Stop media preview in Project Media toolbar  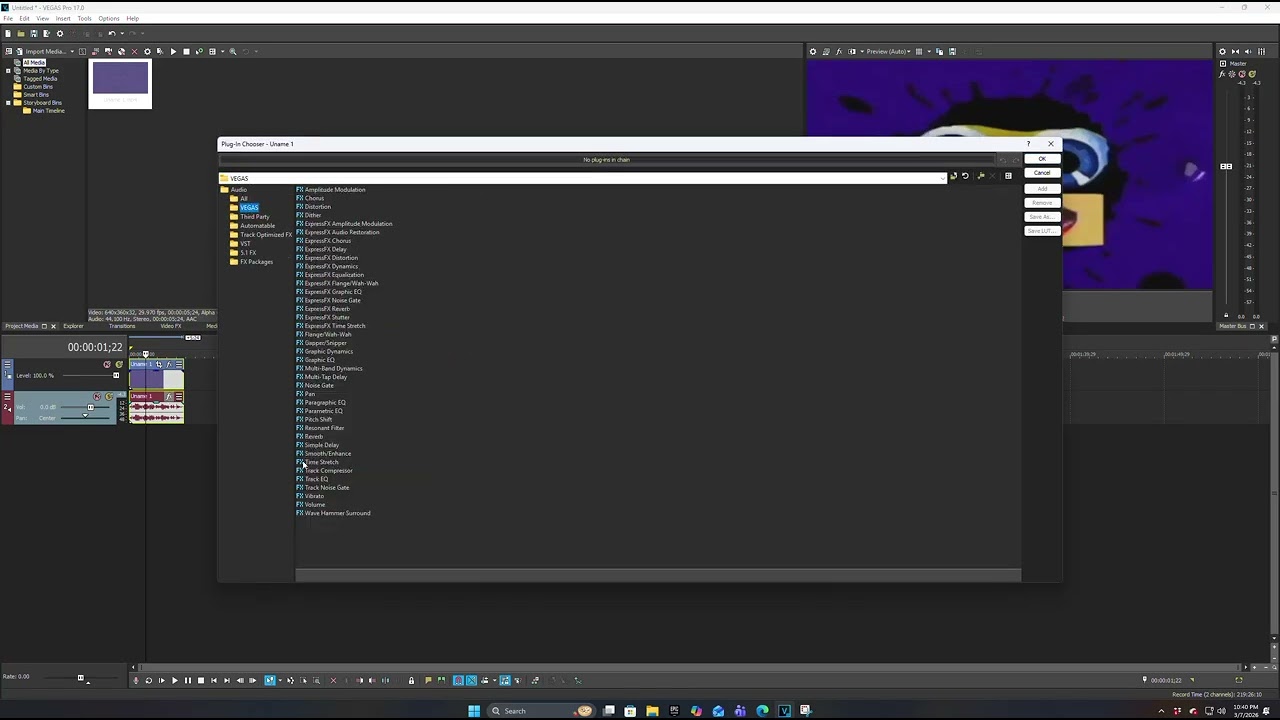pyautogui.click(x=186, y=51)
